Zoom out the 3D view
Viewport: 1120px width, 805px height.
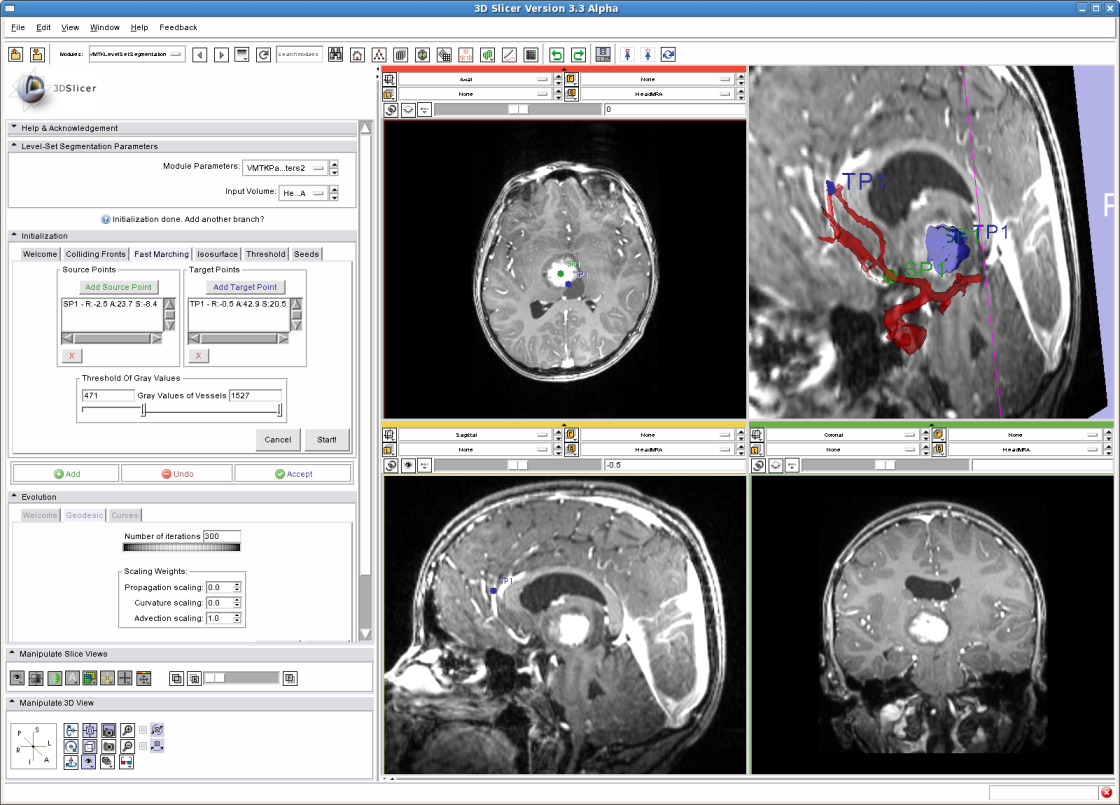pyautogui.click(x=127, y=746)
